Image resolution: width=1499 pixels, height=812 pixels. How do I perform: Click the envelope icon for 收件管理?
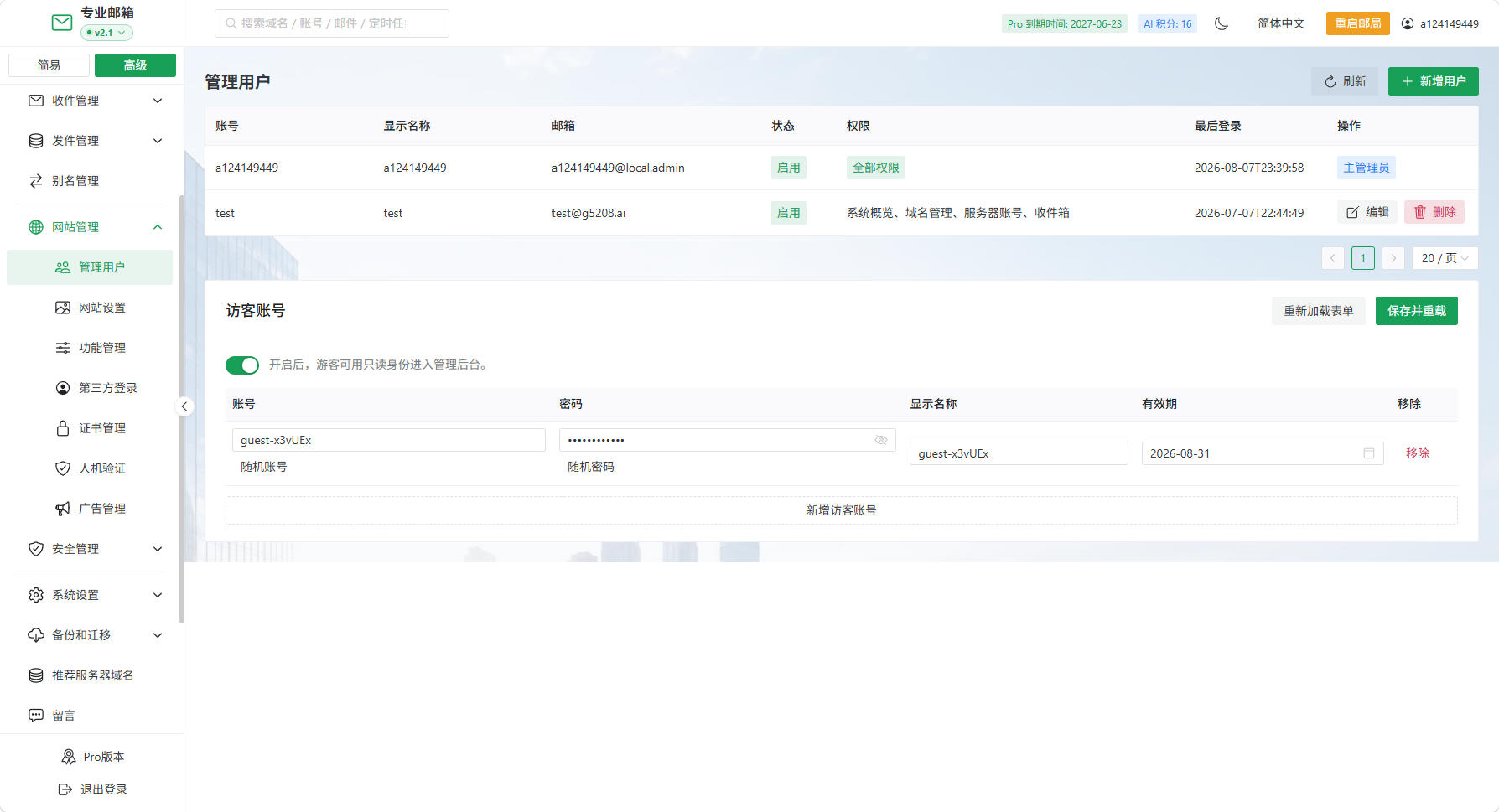pos(36,101)
